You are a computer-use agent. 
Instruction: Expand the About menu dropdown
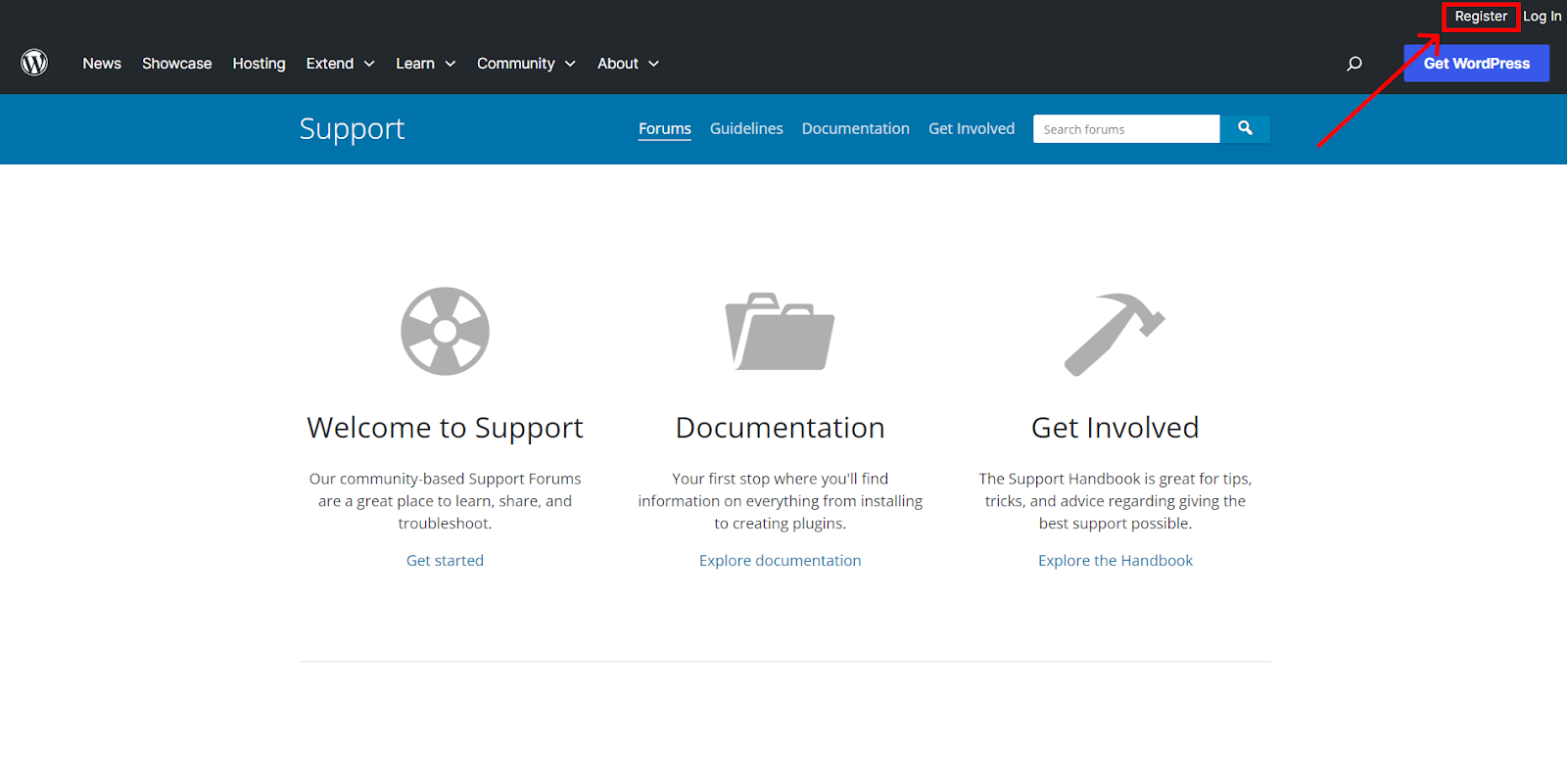(x=628, y=64)
